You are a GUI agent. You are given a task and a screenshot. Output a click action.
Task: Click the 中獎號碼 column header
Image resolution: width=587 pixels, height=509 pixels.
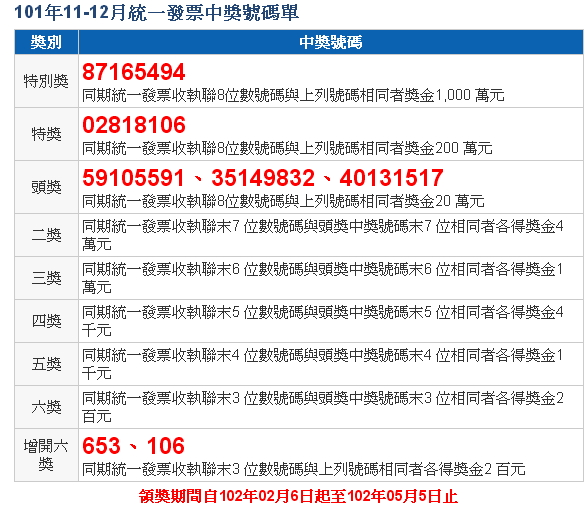[331, 42]
